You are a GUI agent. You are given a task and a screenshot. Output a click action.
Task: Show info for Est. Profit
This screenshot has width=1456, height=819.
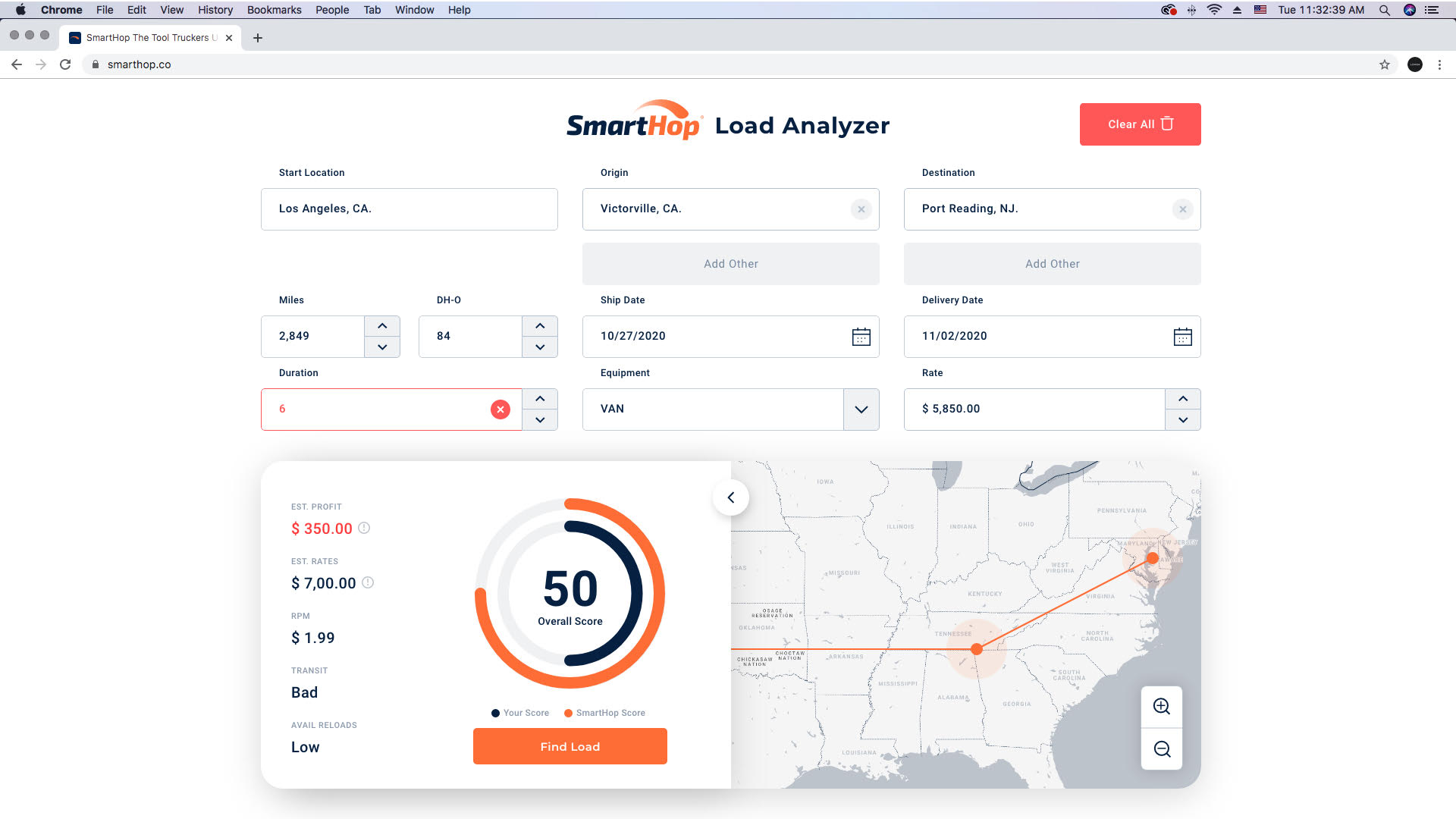[364, 528]
